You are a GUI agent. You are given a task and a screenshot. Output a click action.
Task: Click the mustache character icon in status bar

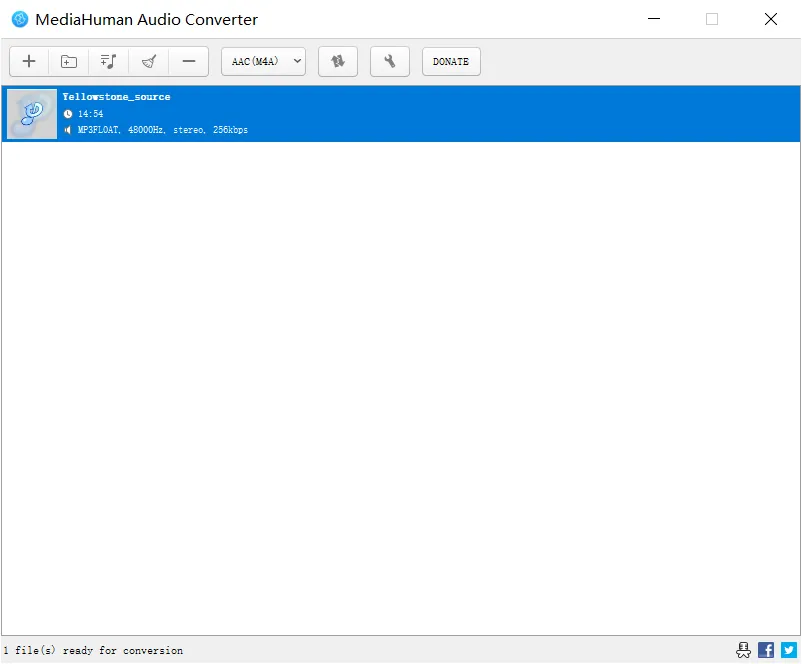[x=743, y=650]
